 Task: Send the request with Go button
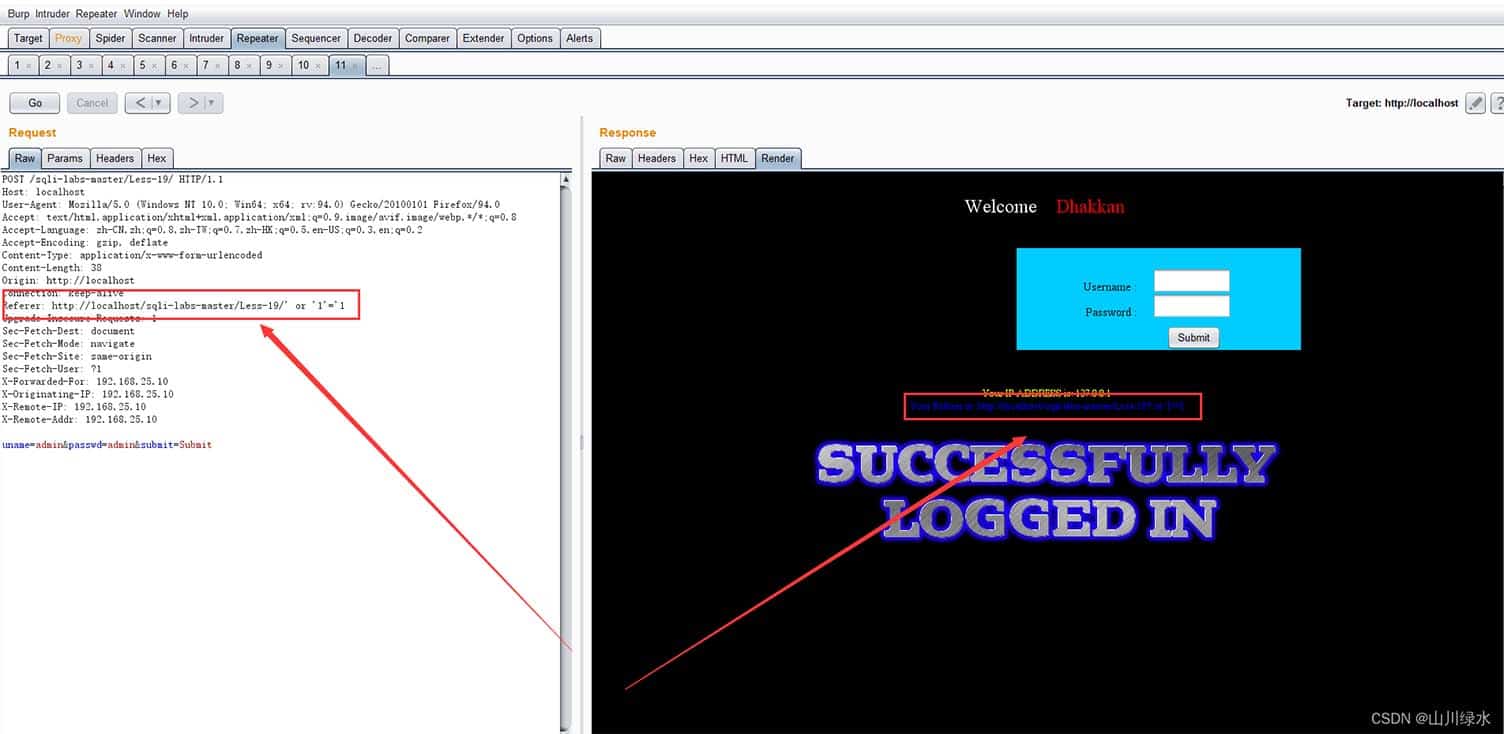pos(35,103)
